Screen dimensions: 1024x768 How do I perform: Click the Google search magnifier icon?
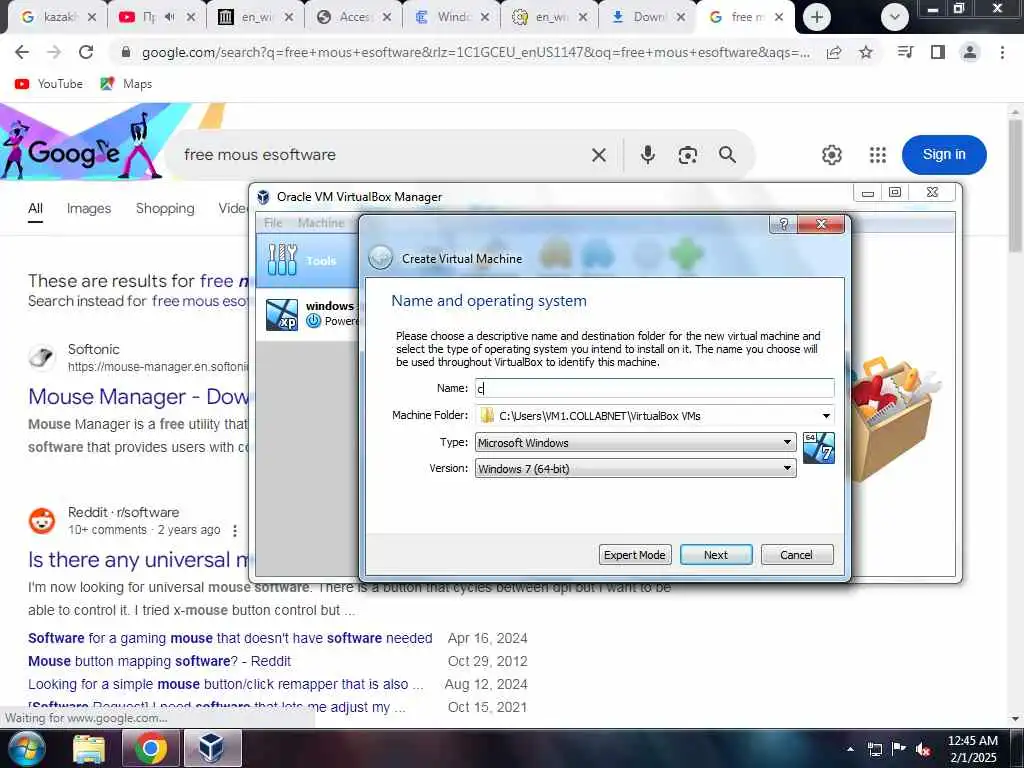(x=728, y=155)
